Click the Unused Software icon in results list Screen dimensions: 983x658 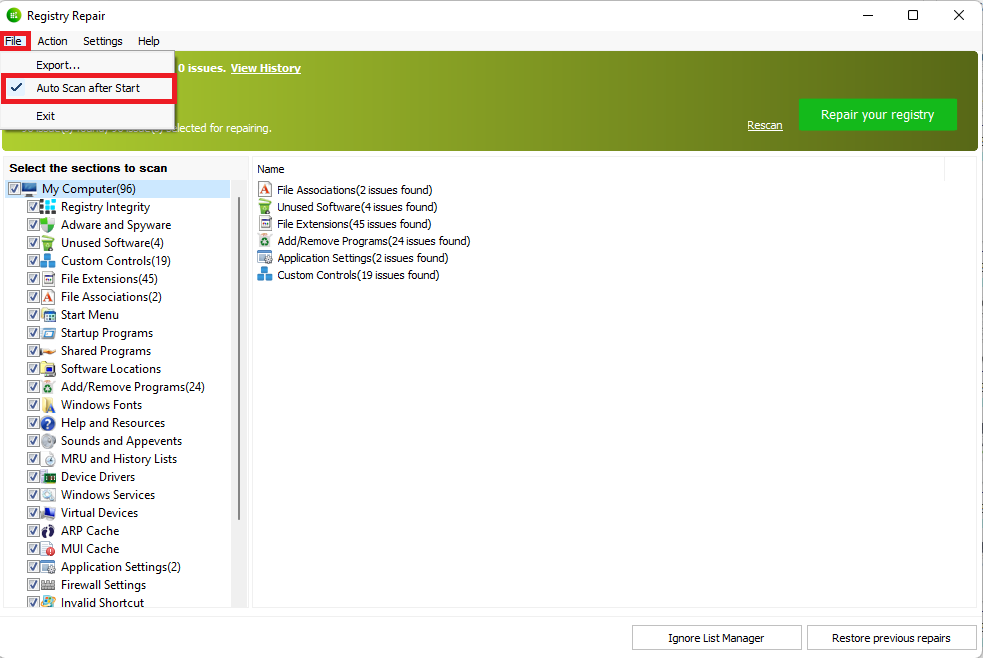(265, 207)
